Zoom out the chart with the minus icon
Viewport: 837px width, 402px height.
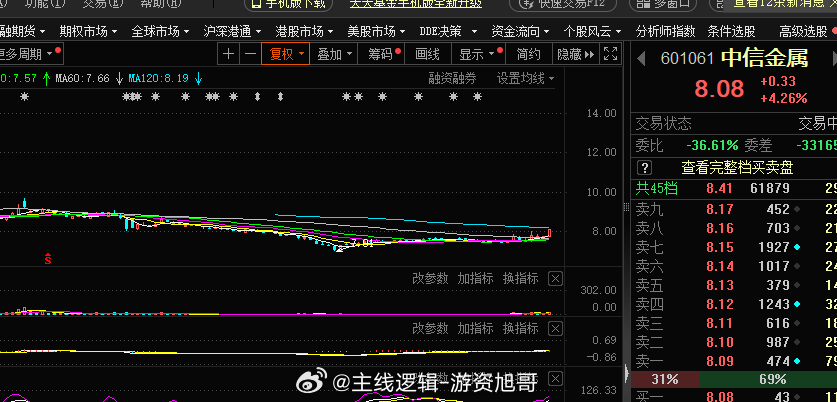click(x=250, y=54)
